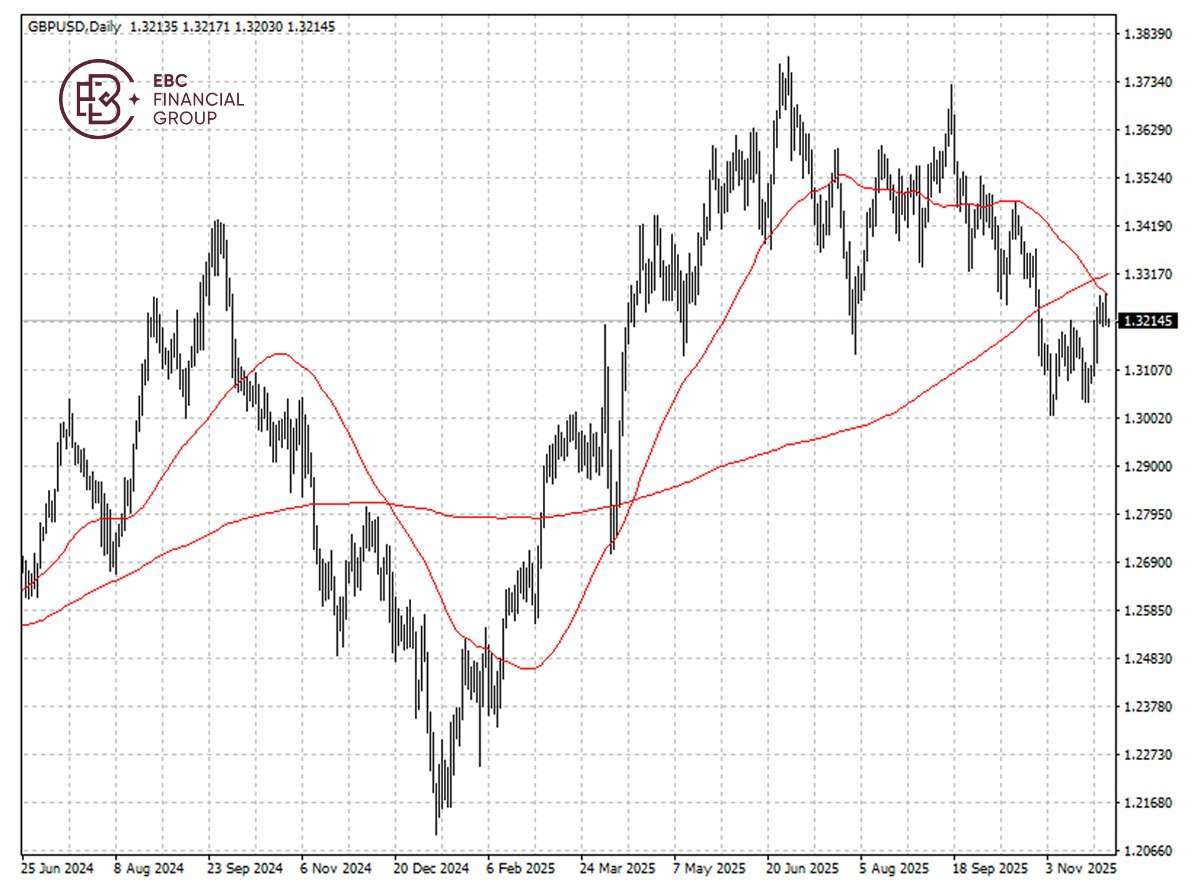Viewport: 1200px width, 896px height.
Task: Click the 24 Mar 2025 date label
Action: pyautogui.click(x=616, y=869)
